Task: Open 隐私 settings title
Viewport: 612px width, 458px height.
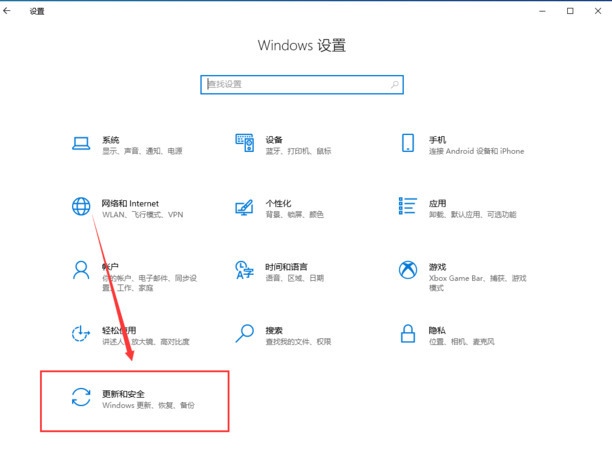Action: pyautogui.click(x=437, y=330)
